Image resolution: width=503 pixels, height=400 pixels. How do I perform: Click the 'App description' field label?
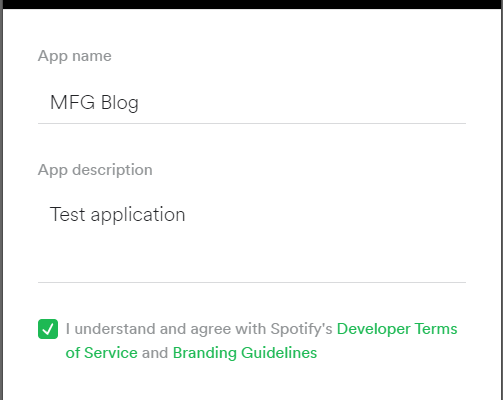(x=95, y=170)
